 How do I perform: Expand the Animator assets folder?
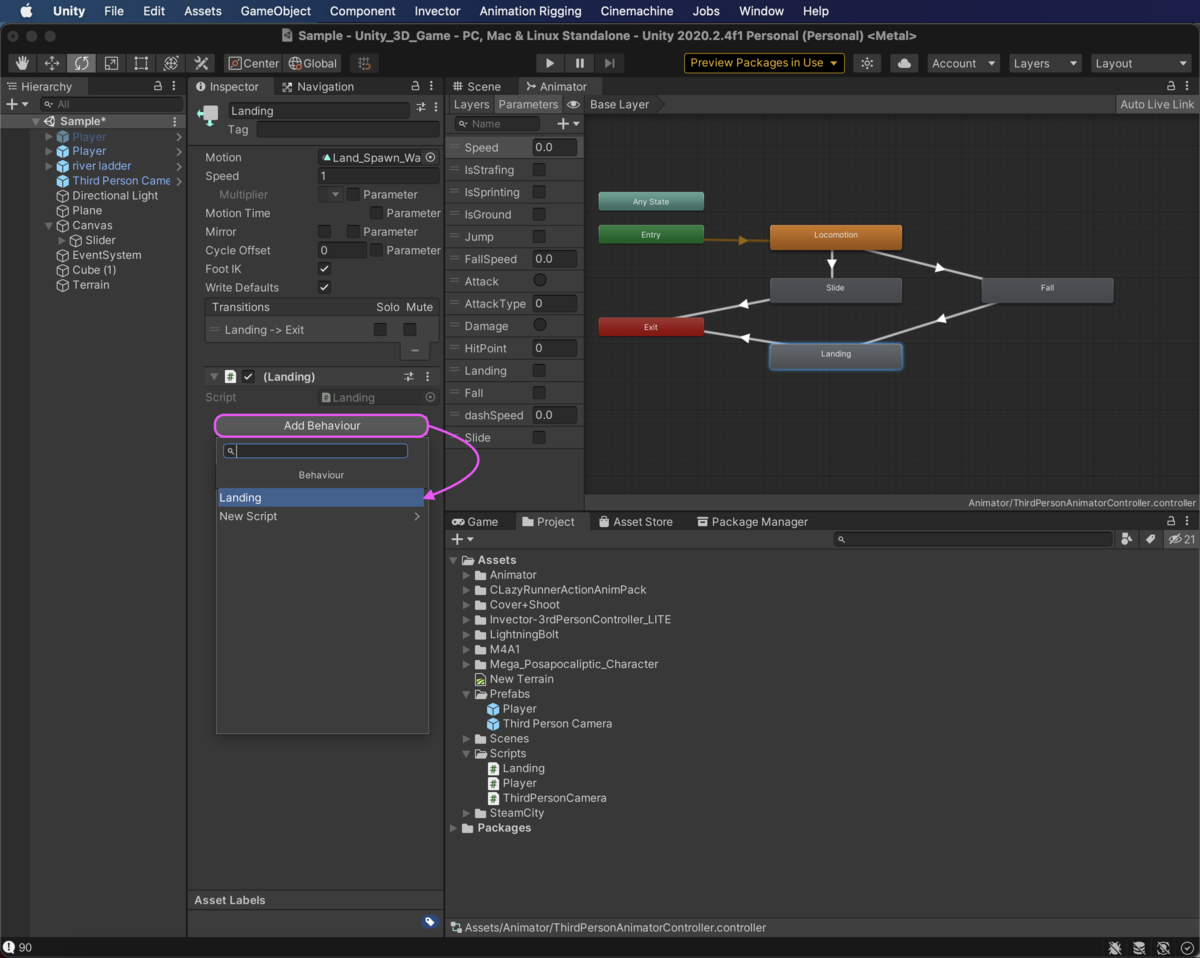coord(466,575)
